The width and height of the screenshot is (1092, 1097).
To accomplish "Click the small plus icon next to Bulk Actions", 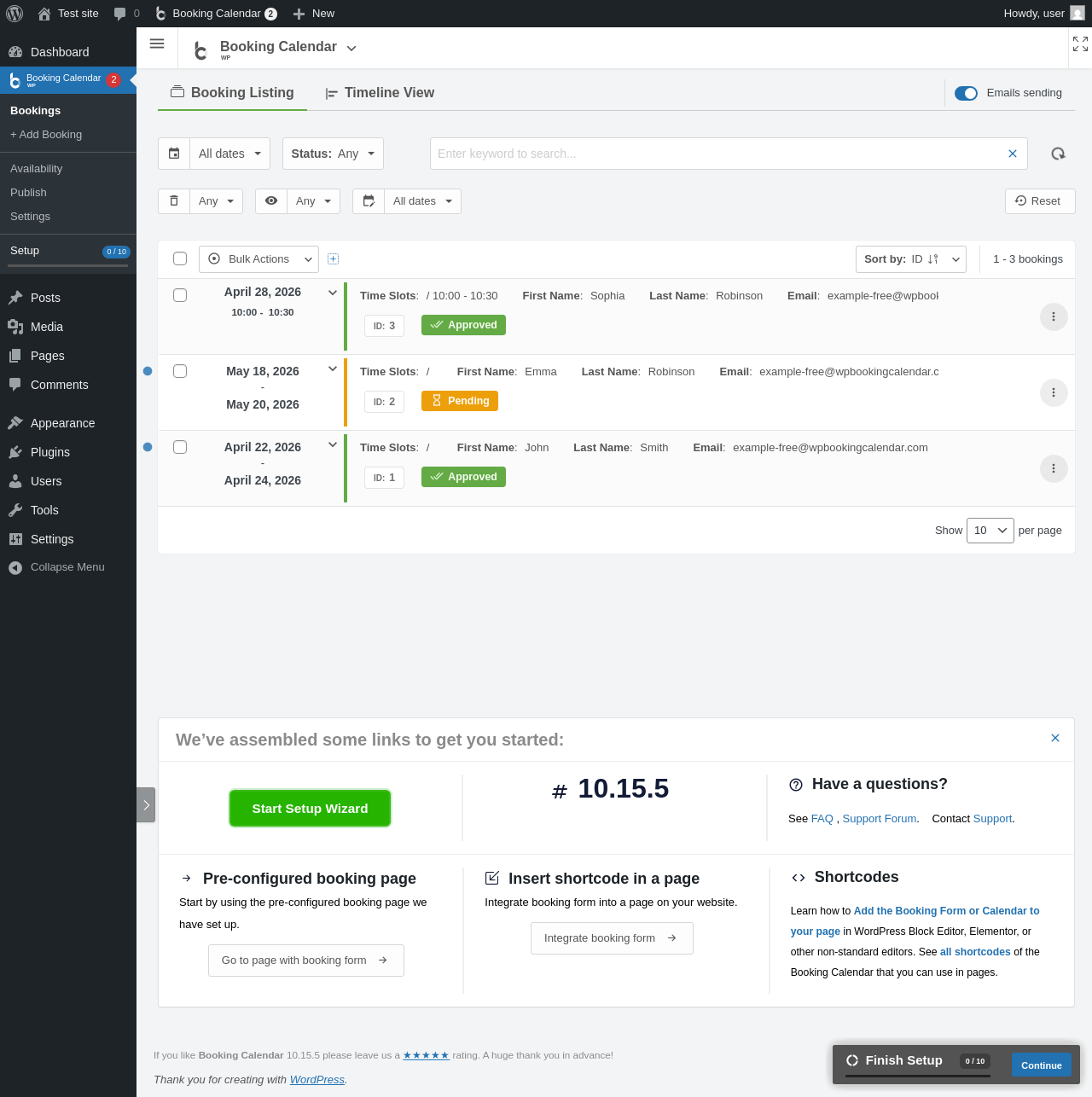I will (x=334, y=258).
